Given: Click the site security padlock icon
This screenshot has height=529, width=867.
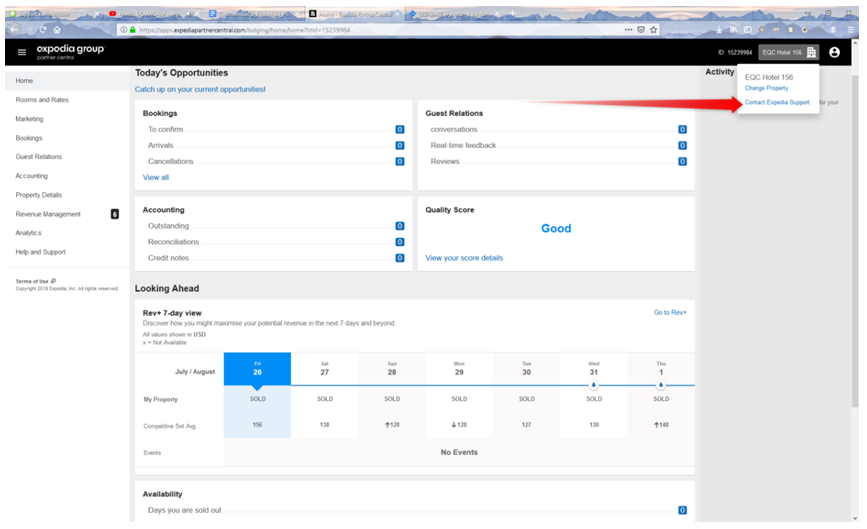Looking at the screenshot, I should [x=133, y=30].
